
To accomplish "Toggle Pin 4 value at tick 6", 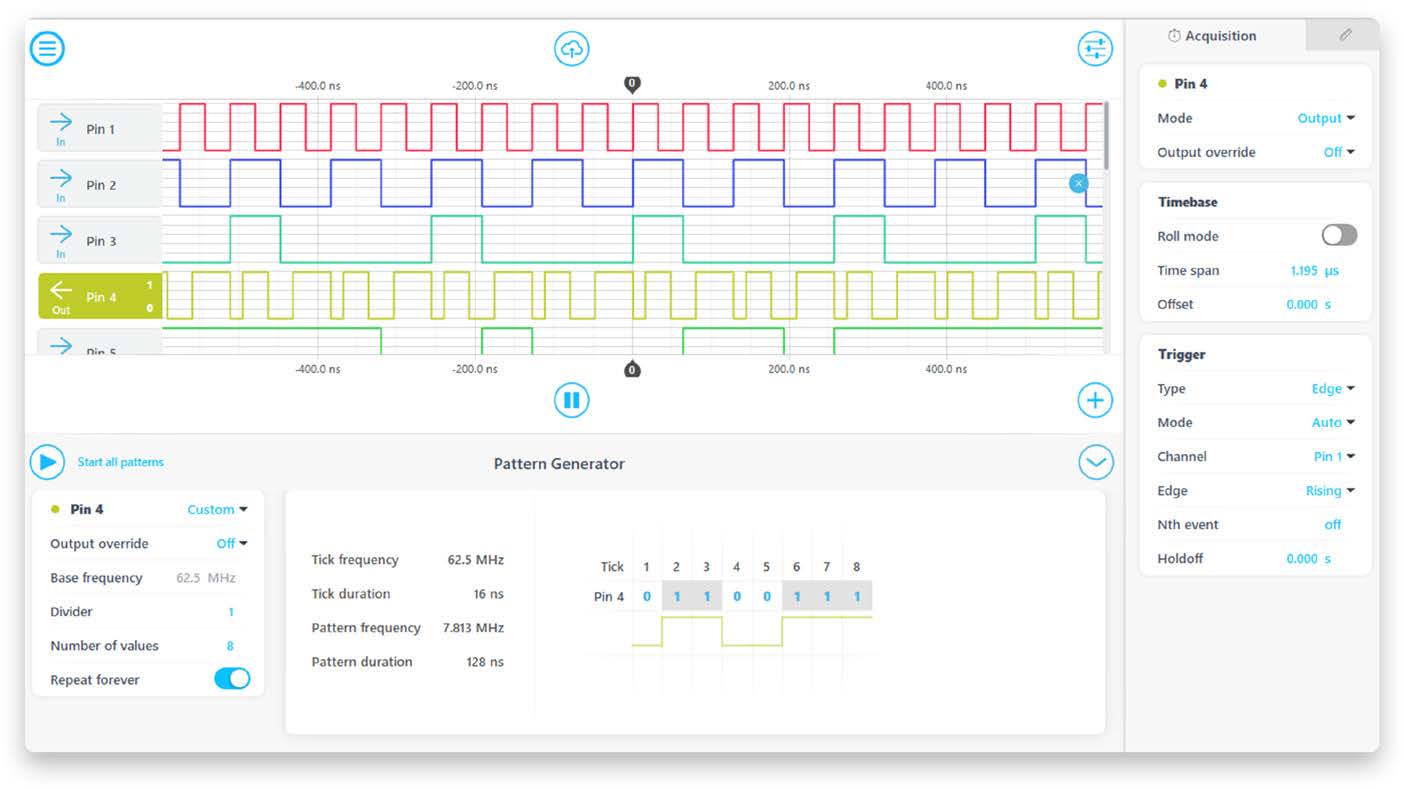I will point(797,597).
